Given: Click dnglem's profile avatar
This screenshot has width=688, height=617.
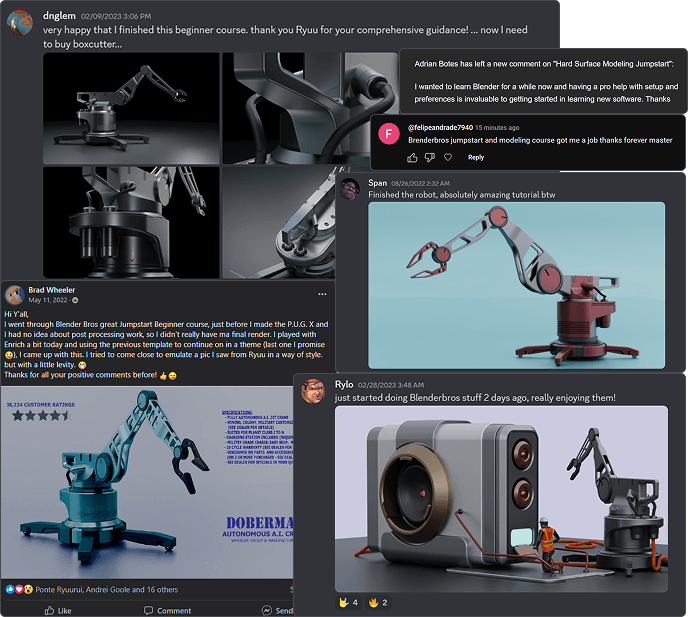Looking at the screenshot, I should pyautogui.click(x=20, y=22).
